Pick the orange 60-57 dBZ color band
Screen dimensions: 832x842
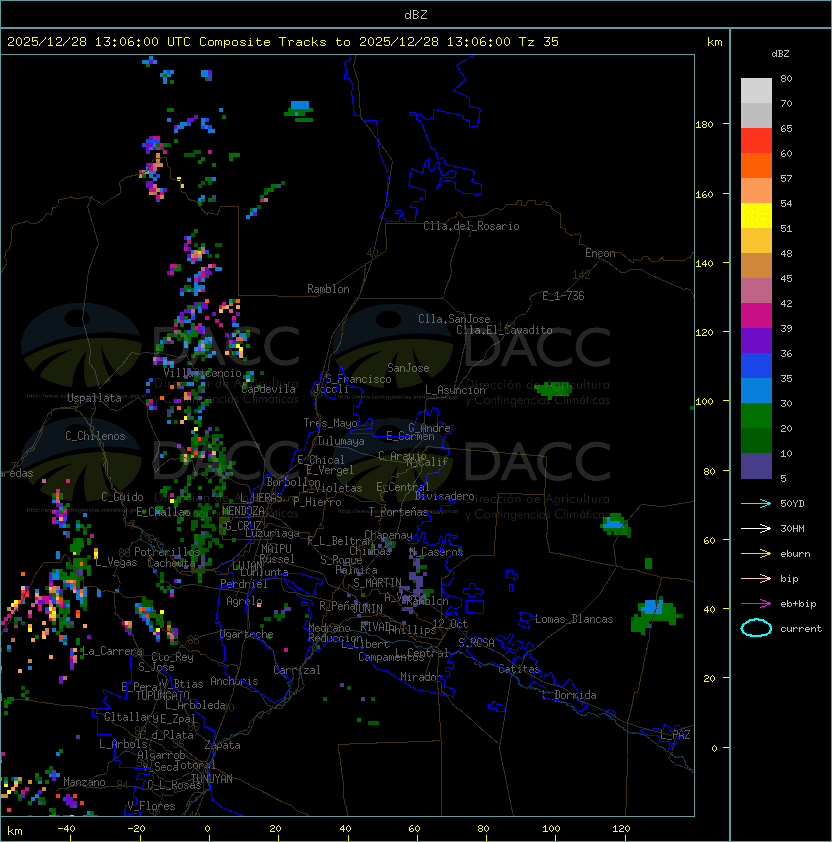click(756, 166)
